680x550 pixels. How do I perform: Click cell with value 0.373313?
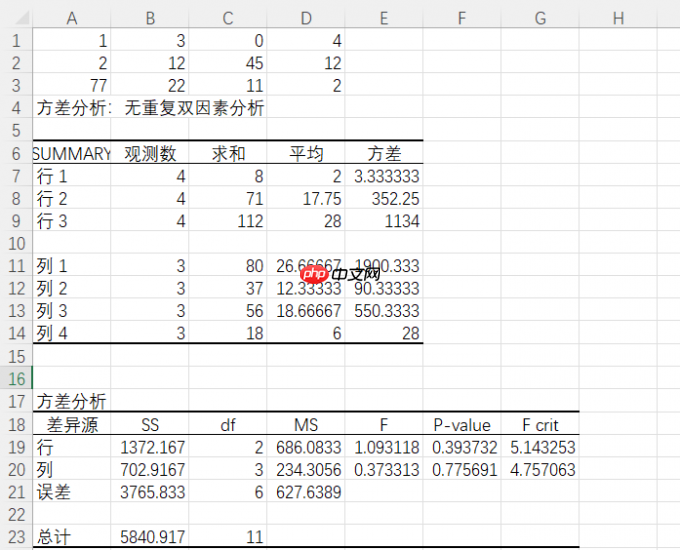(384, 470)
